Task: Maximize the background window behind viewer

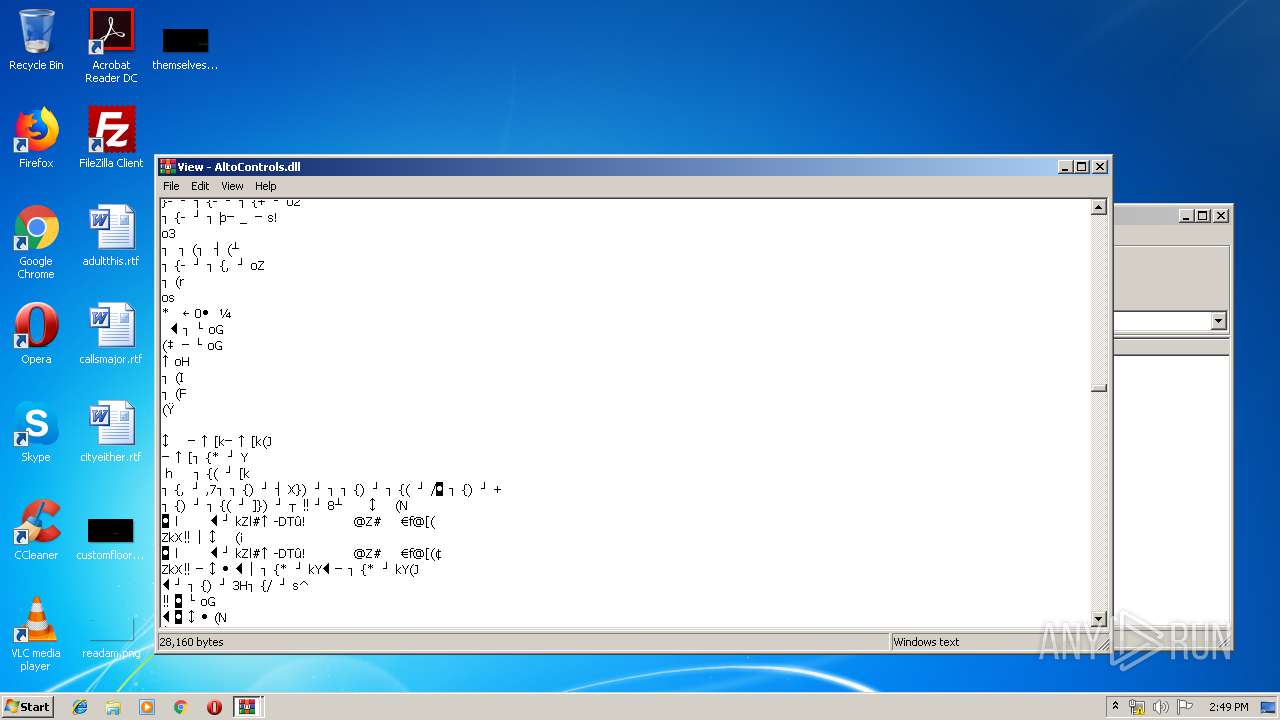Action: [1203, 215]
